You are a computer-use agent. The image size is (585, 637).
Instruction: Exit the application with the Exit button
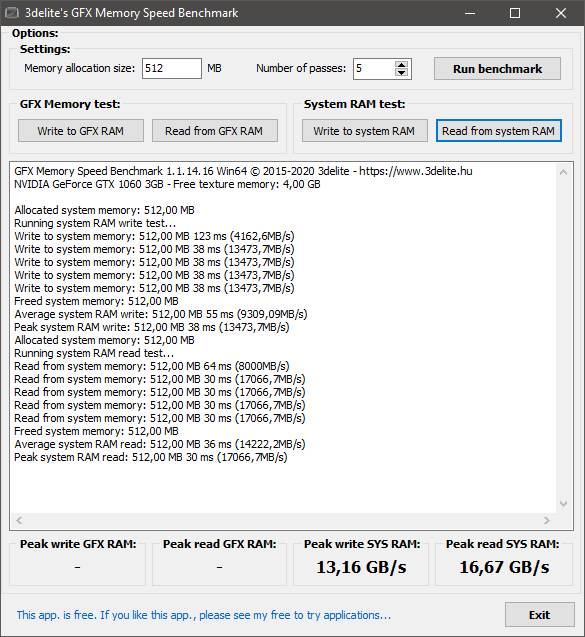click(540, 615)
